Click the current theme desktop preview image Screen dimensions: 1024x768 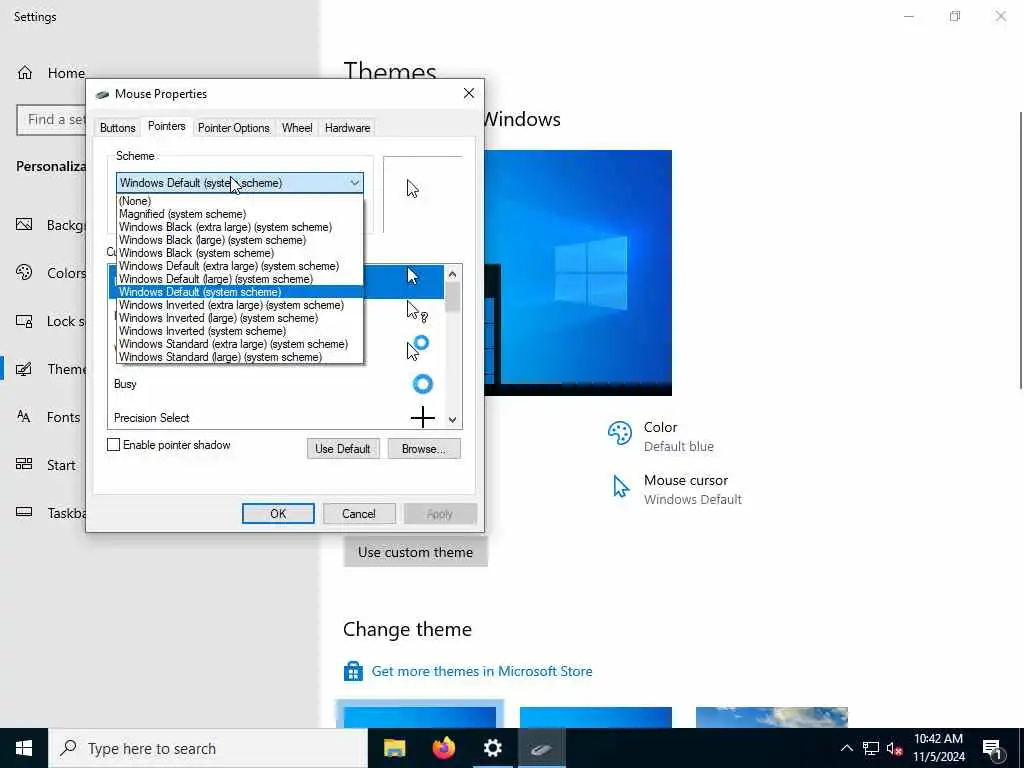[x=578, y=273]
